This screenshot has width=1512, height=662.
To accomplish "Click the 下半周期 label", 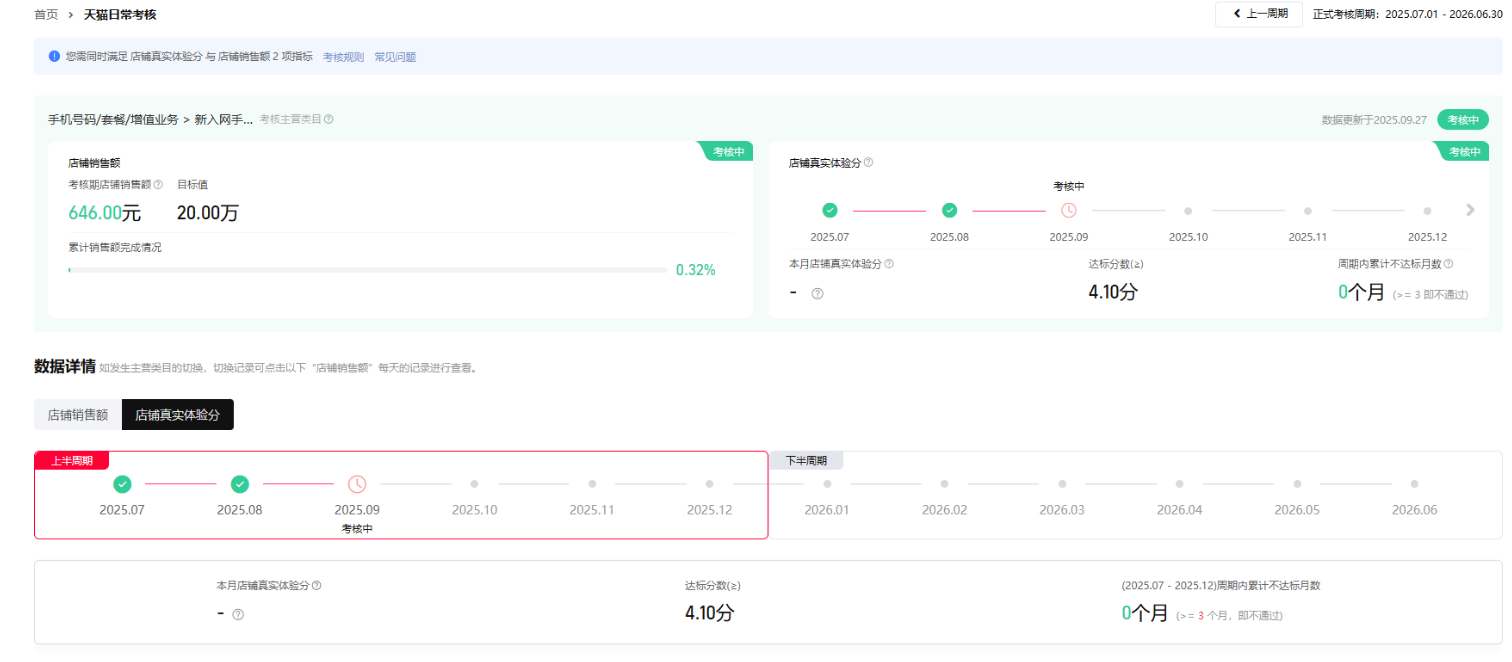I will coord(806,461).
